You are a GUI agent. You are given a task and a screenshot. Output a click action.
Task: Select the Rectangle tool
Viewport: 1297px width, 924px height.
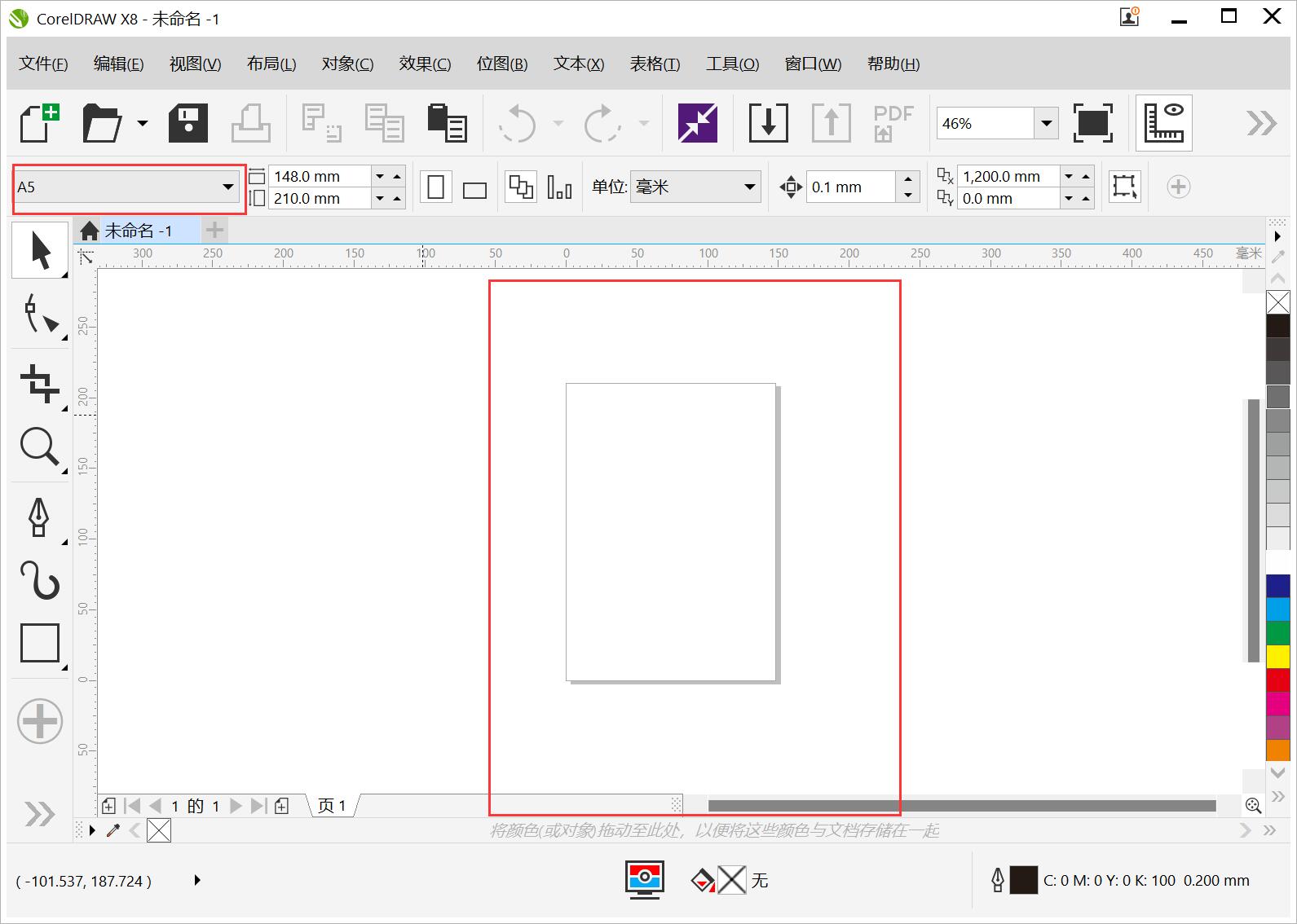(x=40, y=644)
